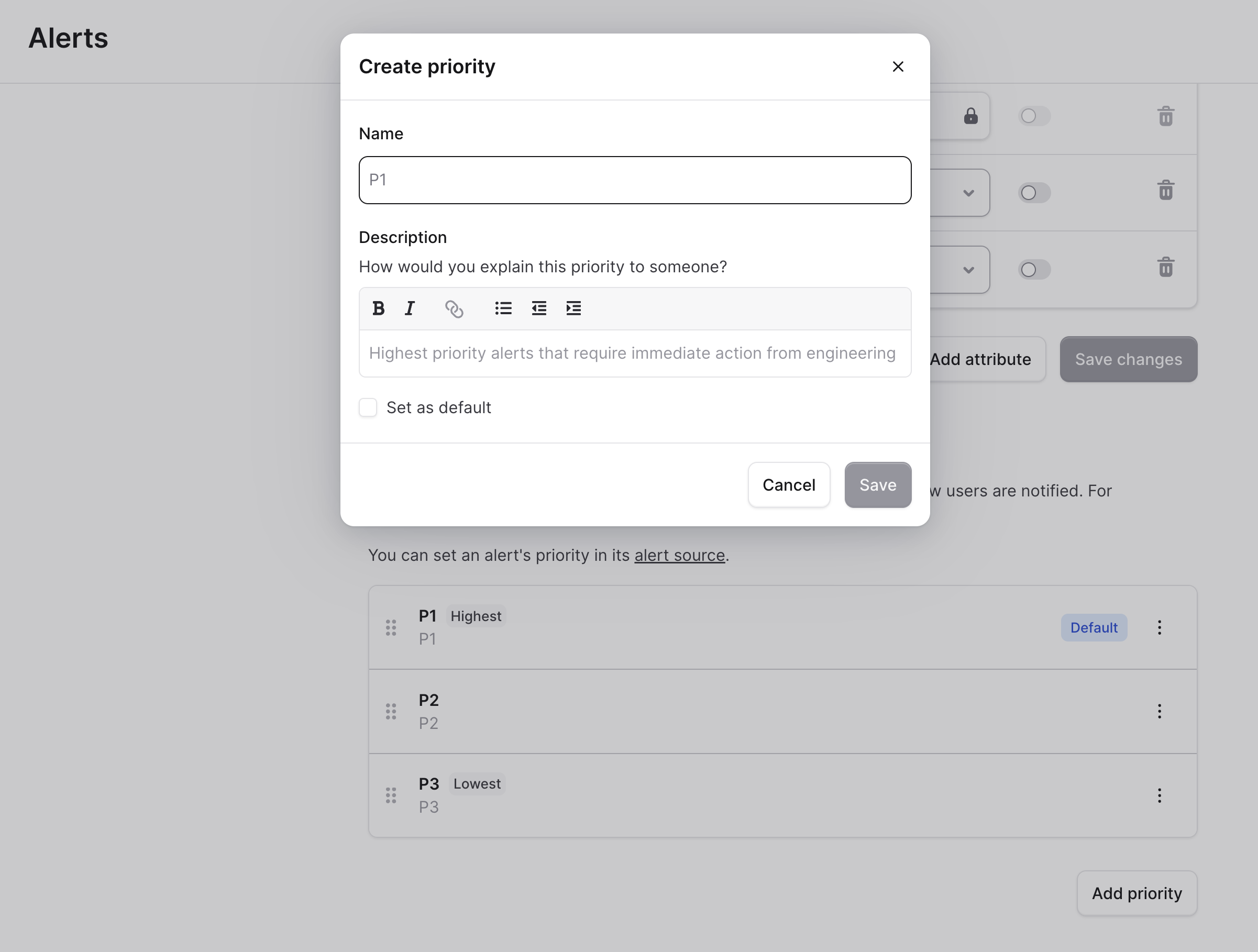The image size is (1258, 952).
Task: Toggle italic formatting in description editor
Action: click(x=410, y=308)
